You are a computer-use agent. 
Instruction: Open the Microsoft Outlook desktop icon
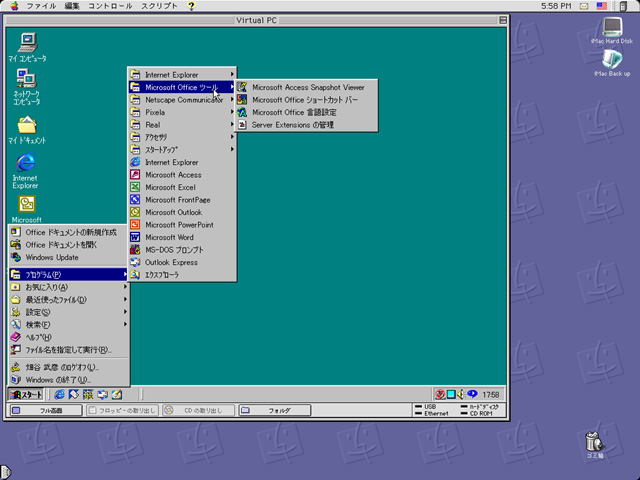point(27,208)
